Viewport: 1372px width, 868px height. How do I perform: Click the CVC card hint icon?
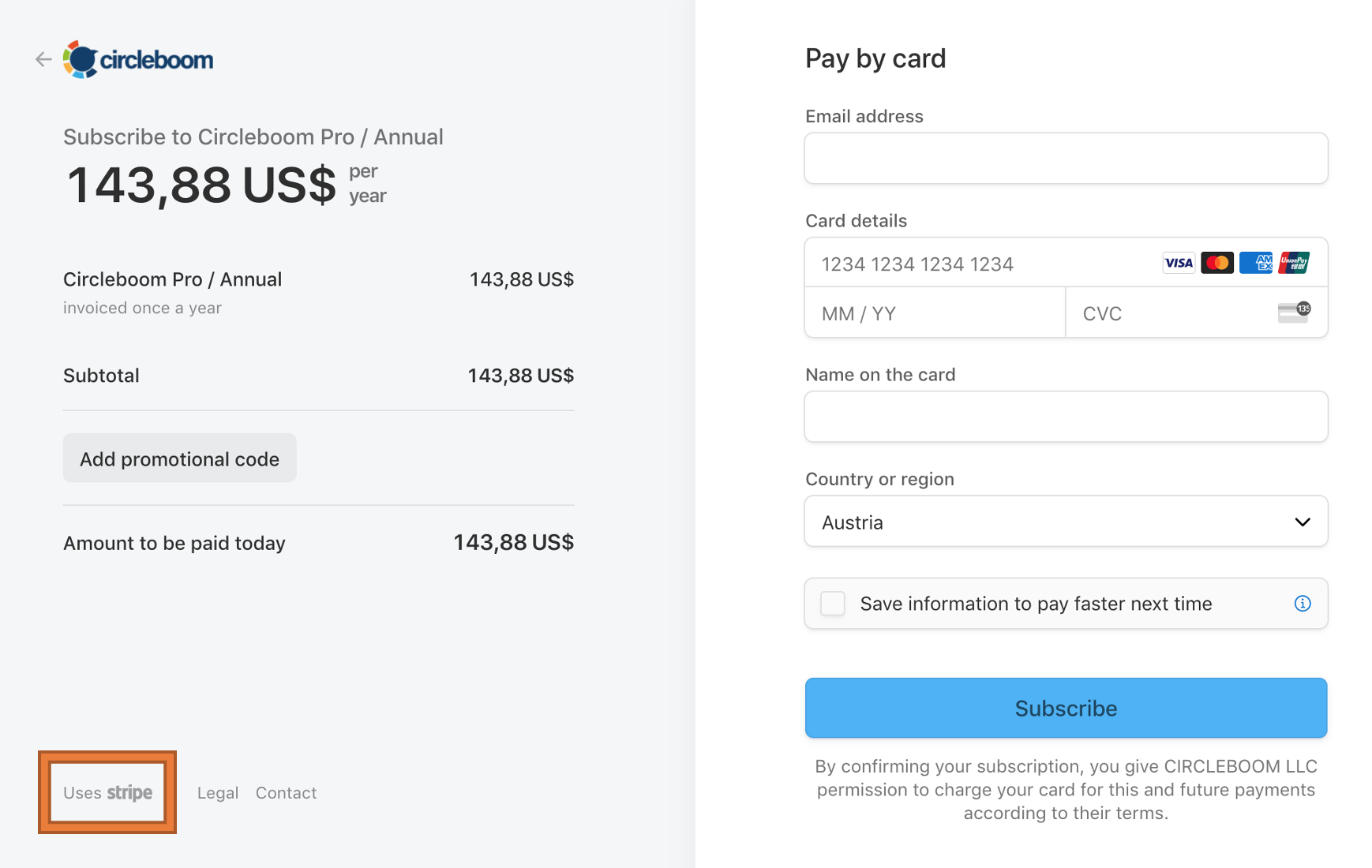coord(1294,312)
